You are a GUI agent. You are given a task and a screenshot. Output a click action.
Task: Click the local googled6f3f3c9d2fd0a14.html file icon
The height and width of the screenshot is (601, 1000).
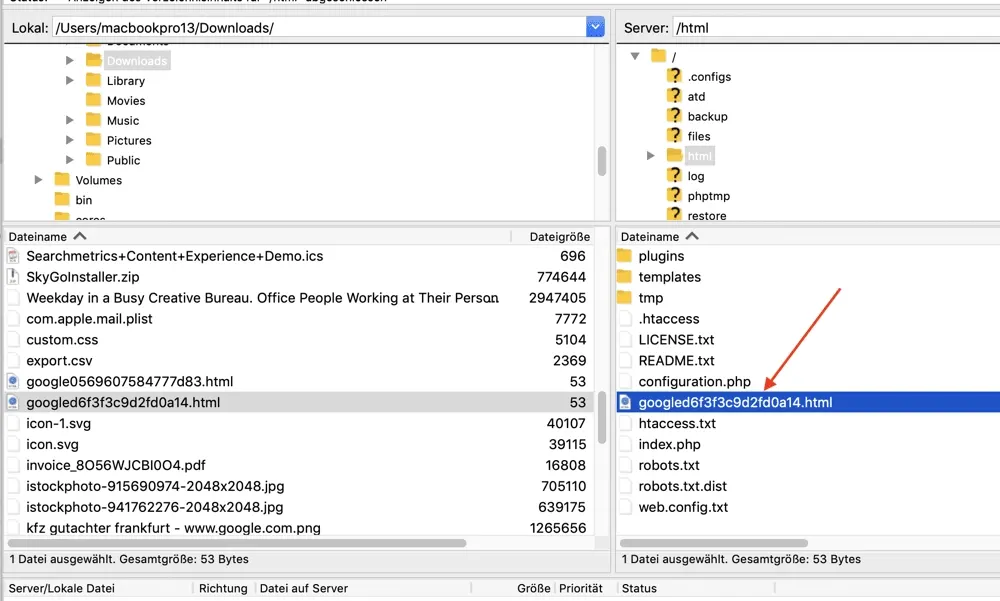13,403
